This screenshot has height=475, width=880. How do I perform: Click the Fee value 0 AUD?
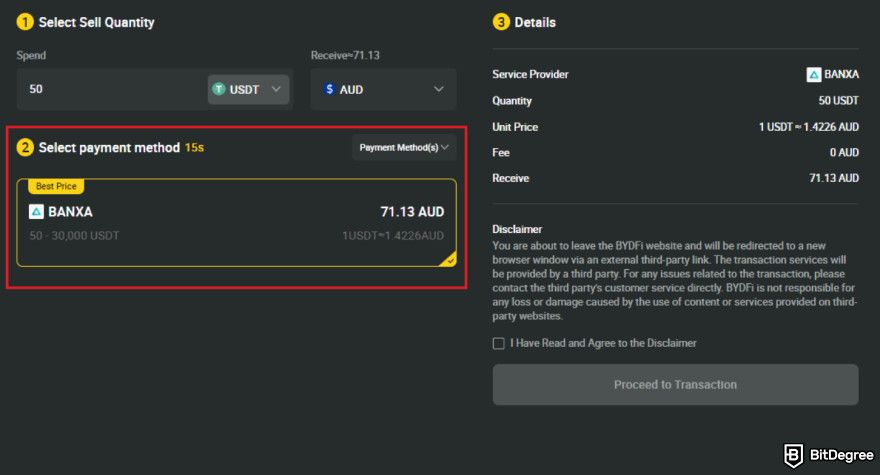pyautogui.click(x=844, y=152)
